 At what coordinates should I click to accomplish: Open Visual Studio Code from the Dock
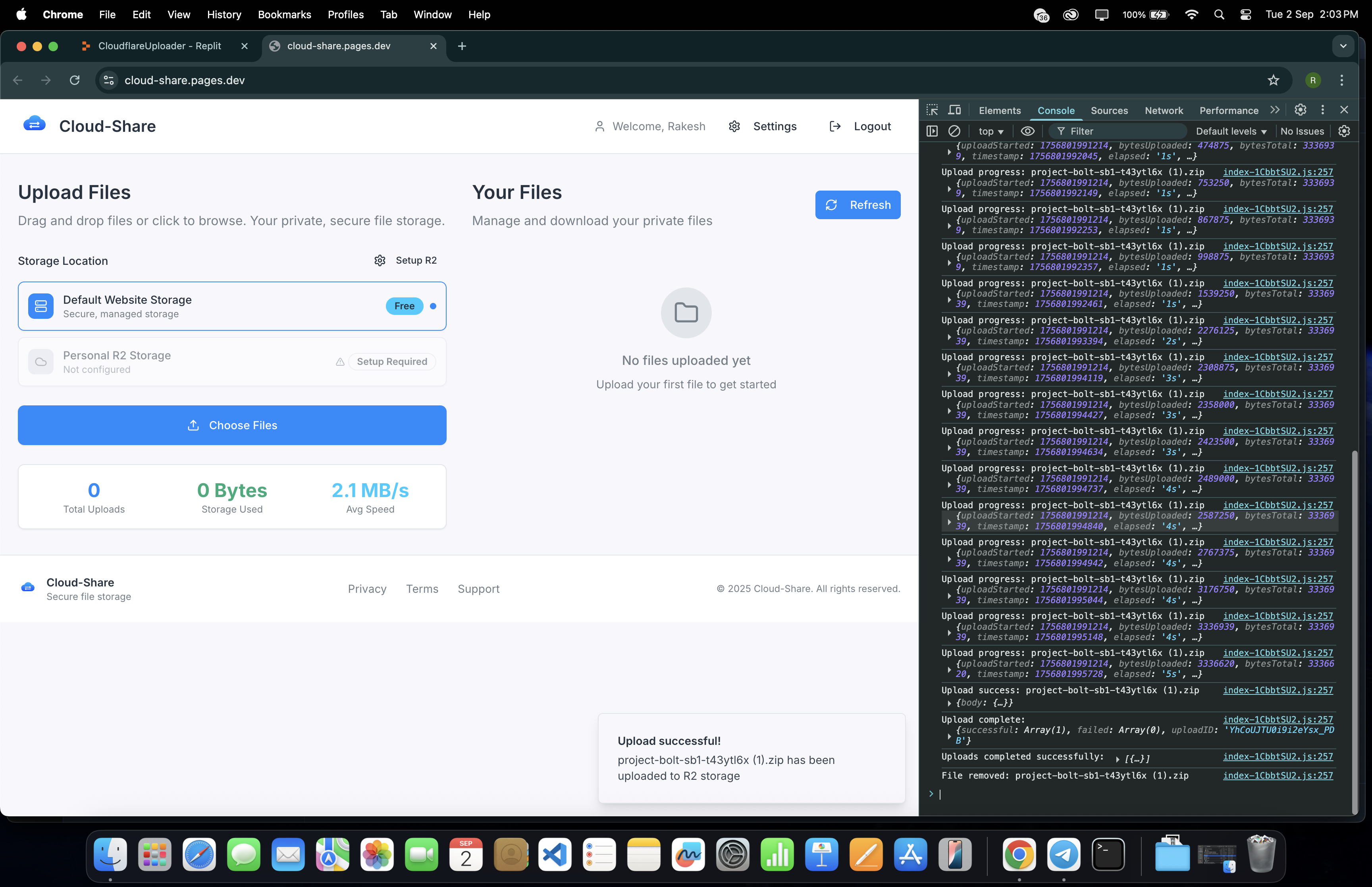555,854
